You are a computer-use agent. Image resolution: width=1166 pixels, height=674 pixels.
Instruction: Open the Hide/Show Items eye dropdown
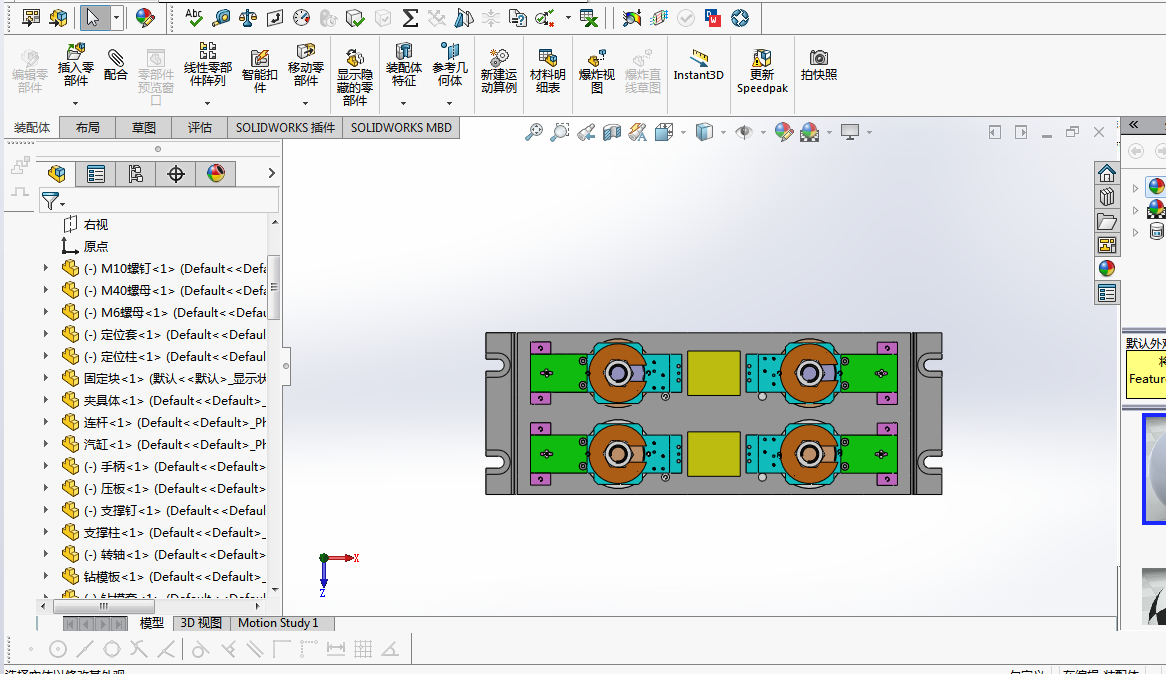[x=764, y=133]
